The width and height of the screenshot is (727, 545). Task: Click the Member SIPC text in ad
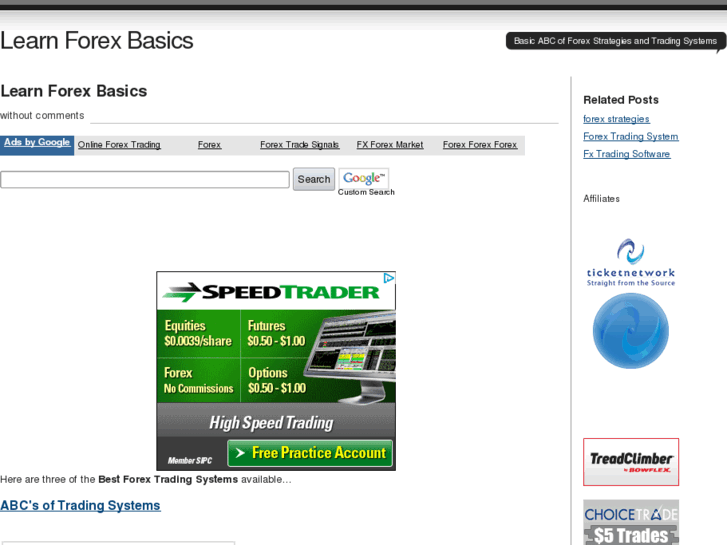(190, 461)
